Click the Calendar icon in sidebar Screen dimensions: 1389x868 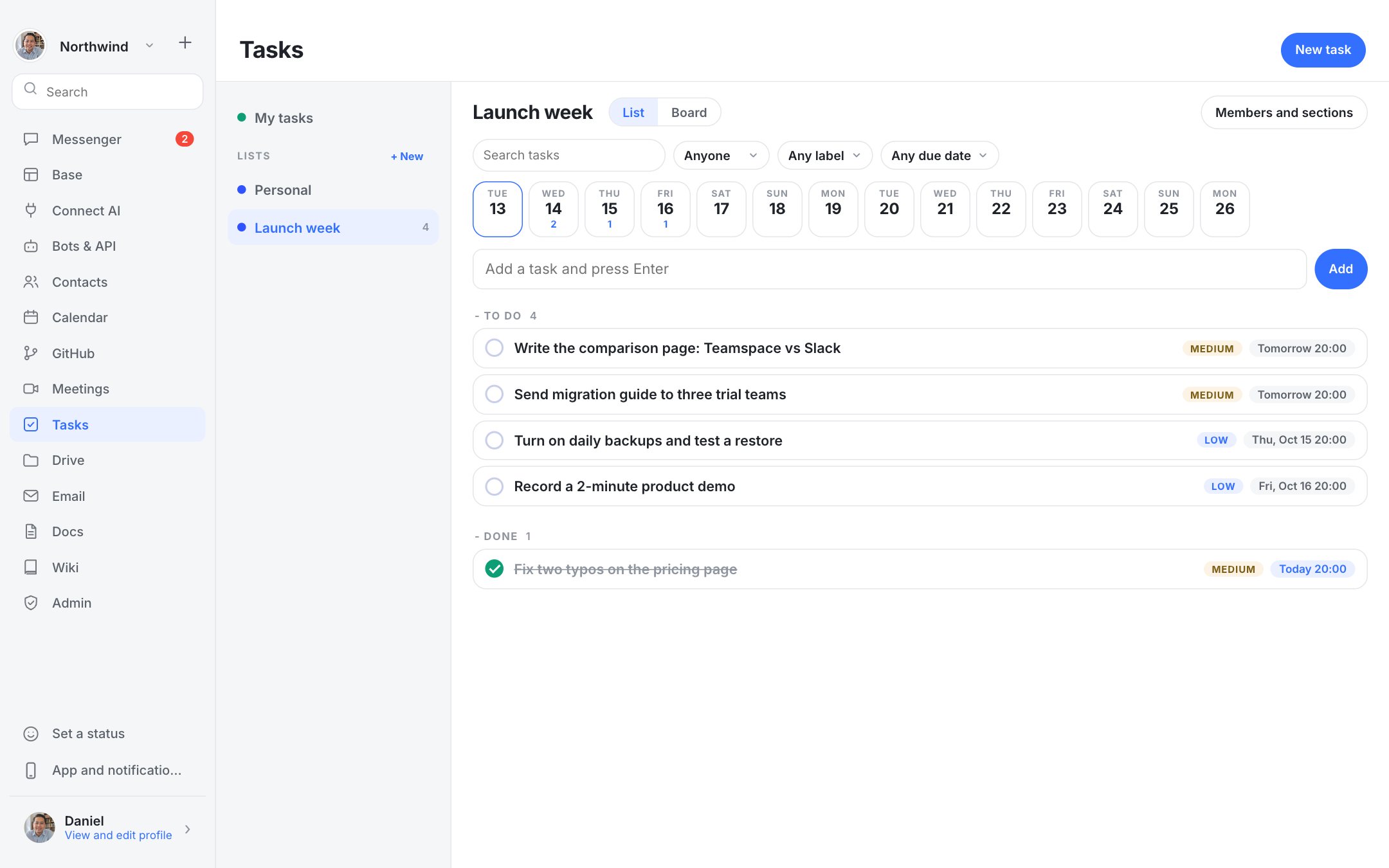(30, 318)
